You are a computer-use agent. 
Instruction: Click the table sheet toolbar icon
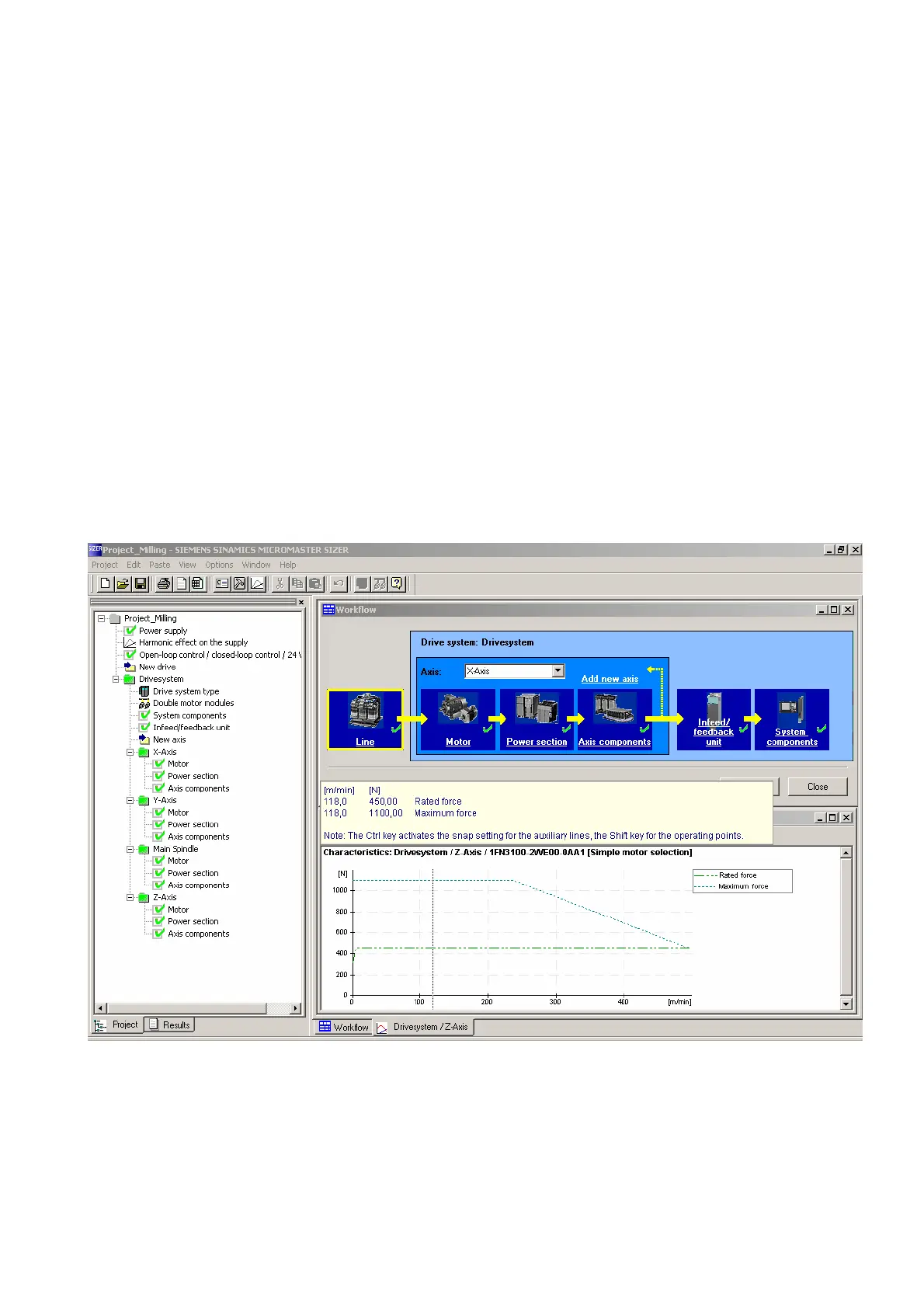click(x=197, y=583)
